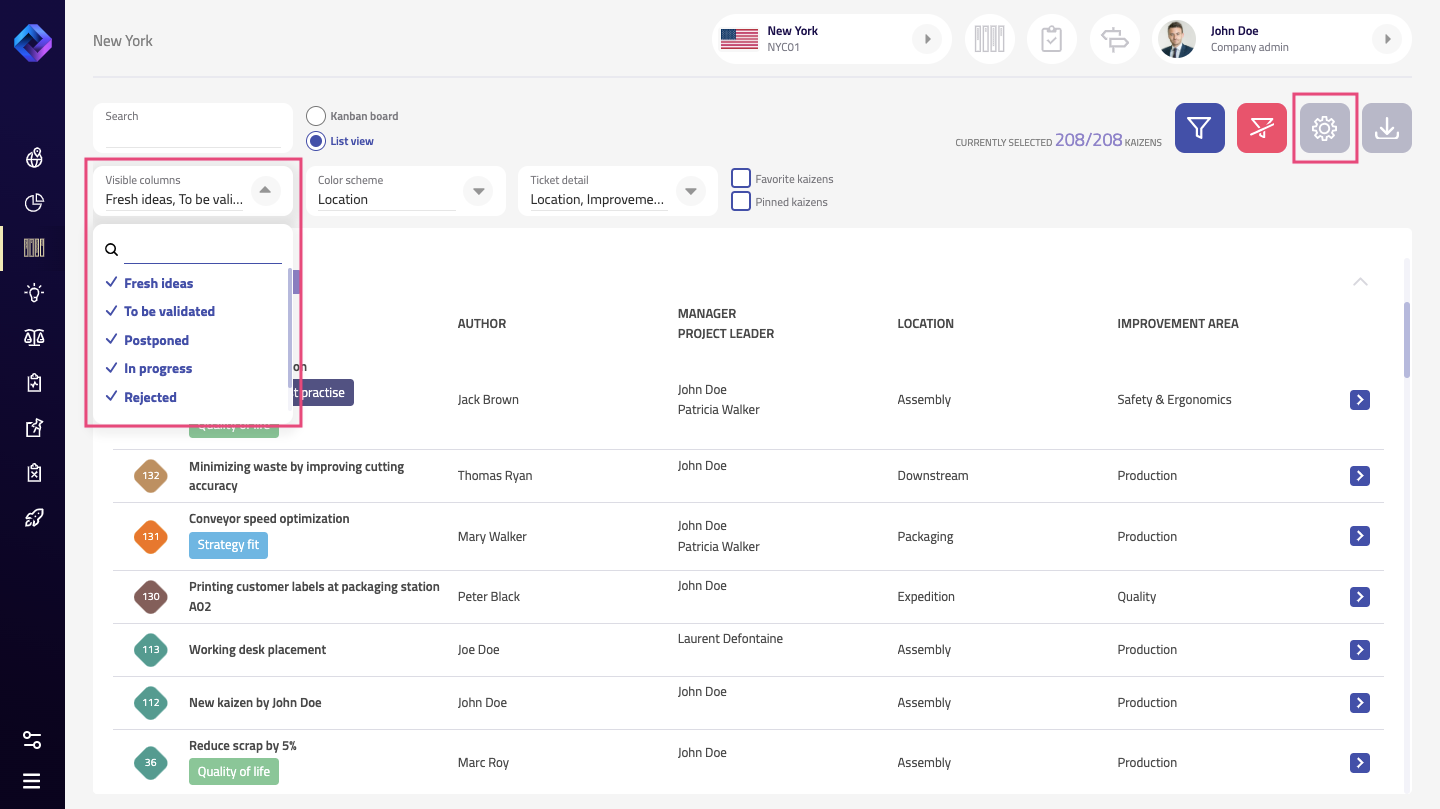The height and width of the screenshot is (809, 1440).
Task: Enable the Favorite kaizens checkbox
Action: click(741, 179)
